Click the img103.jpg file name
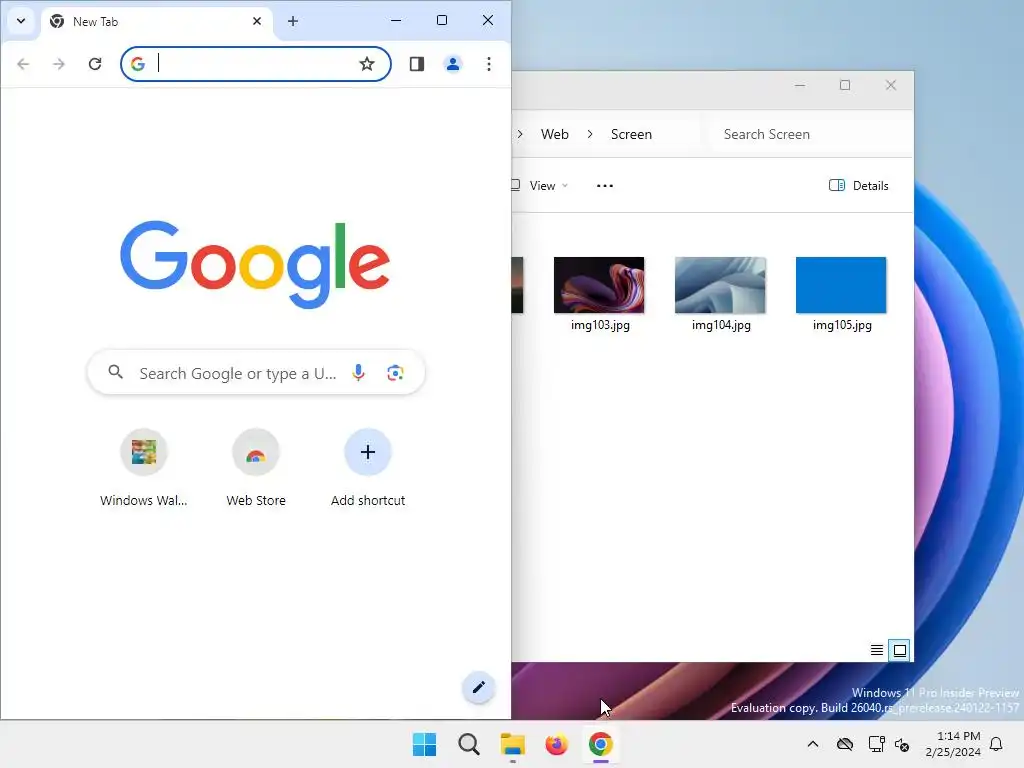This screenshot has width=1024, height=768. [600, 325]
